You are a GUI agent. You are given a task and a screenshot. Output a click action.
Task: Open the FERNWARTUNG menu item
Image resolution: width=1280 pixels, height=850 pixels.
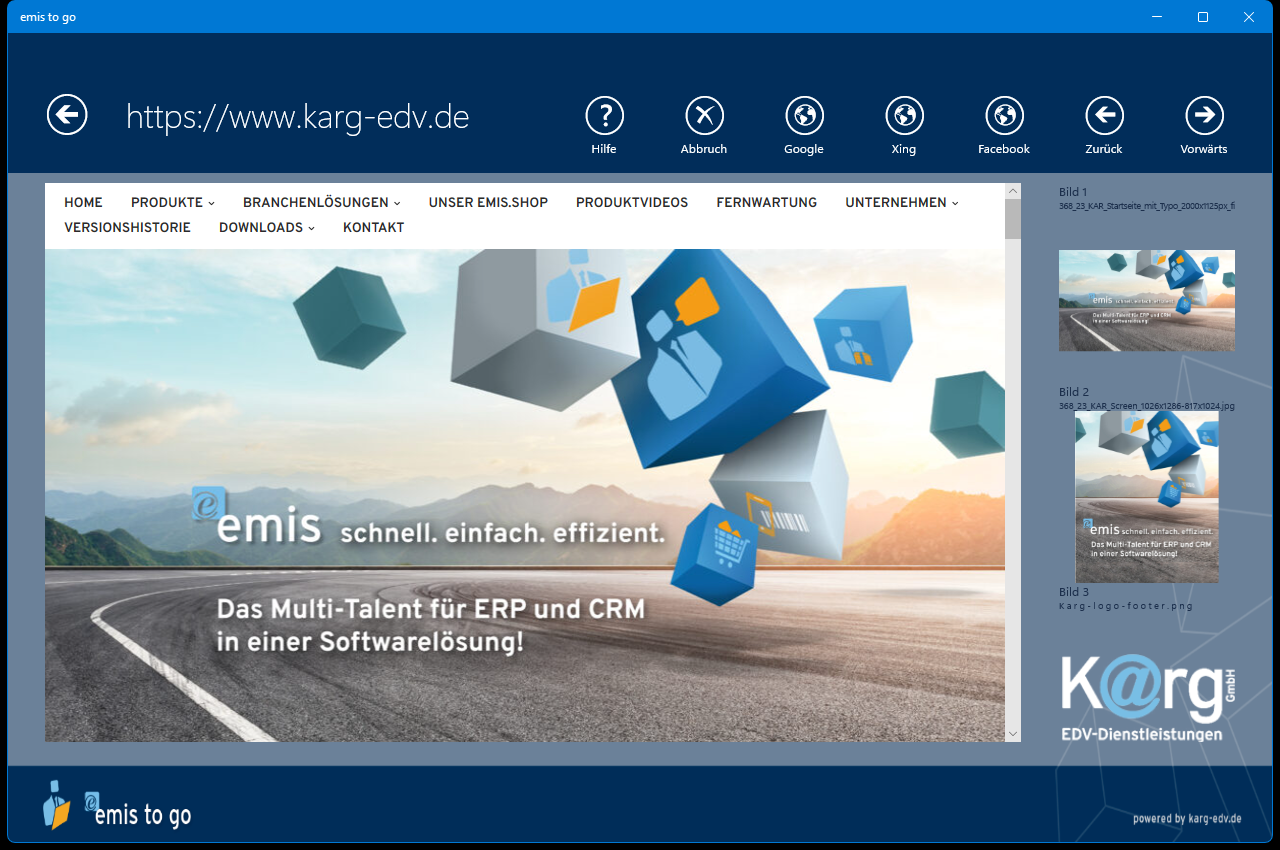766,202
